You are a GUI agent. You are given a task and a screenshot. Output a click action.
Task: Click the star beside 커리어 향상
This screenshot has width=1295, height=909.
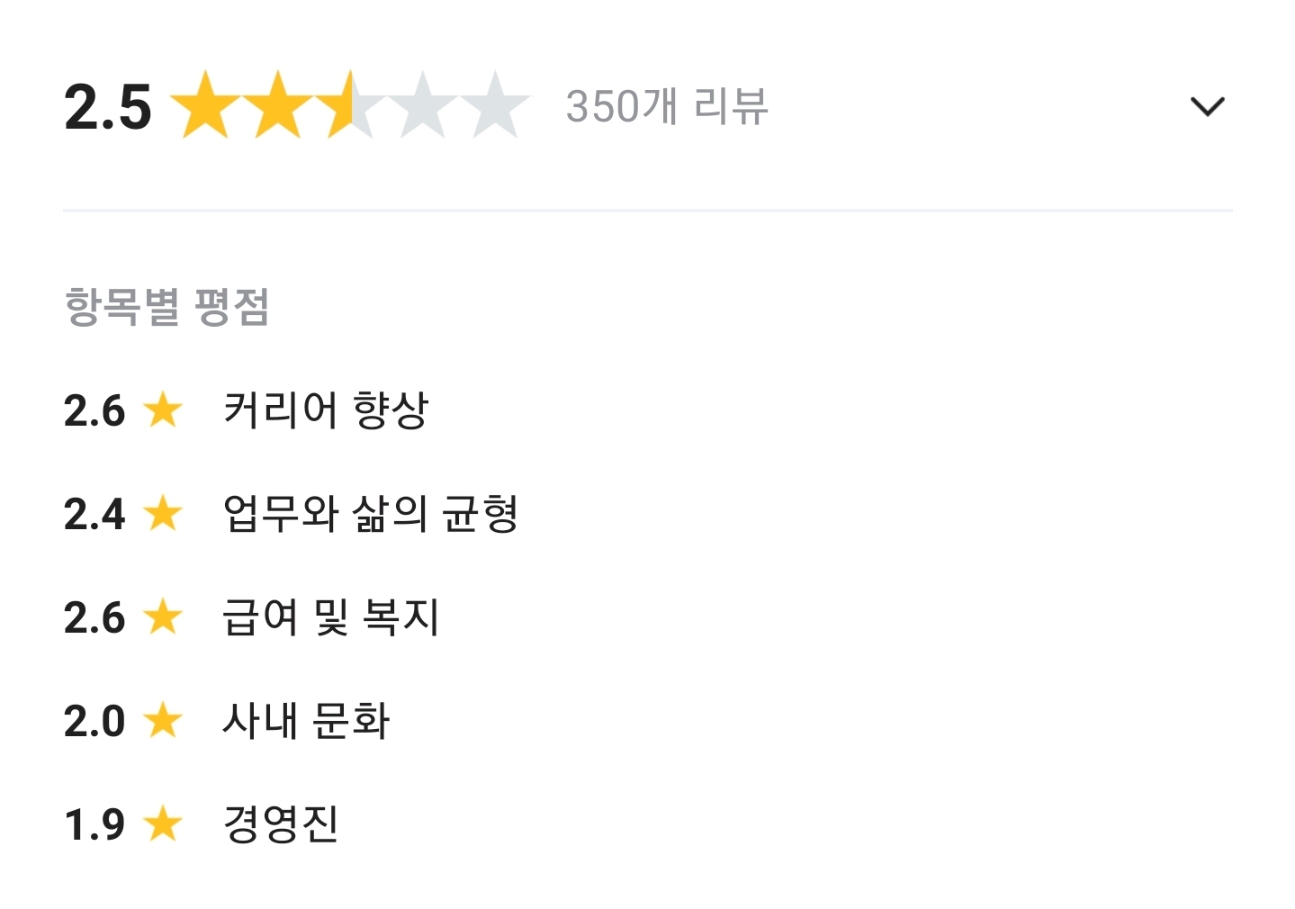162,411
